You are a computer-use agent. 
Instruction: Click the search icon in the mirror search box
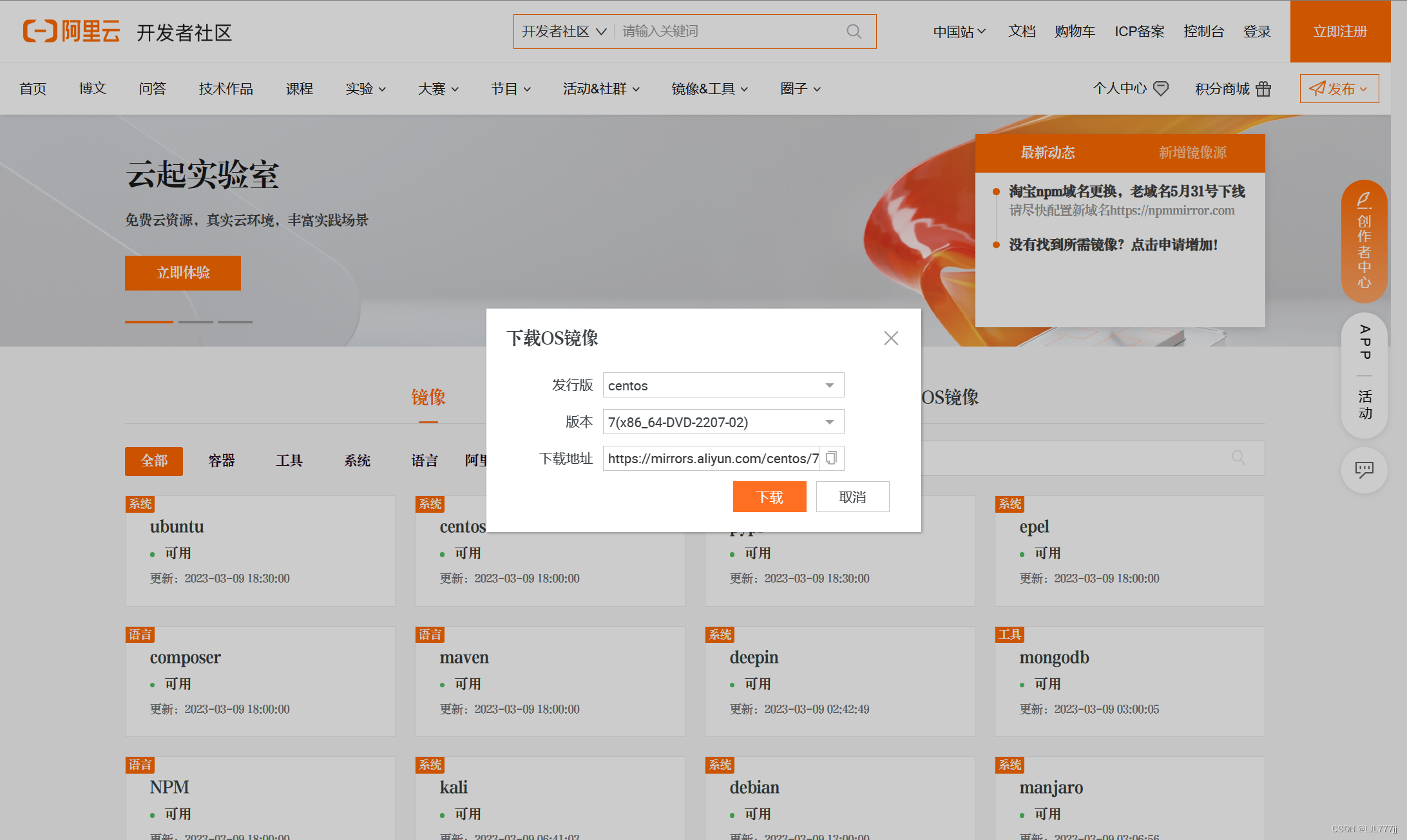coord(1238,457)
